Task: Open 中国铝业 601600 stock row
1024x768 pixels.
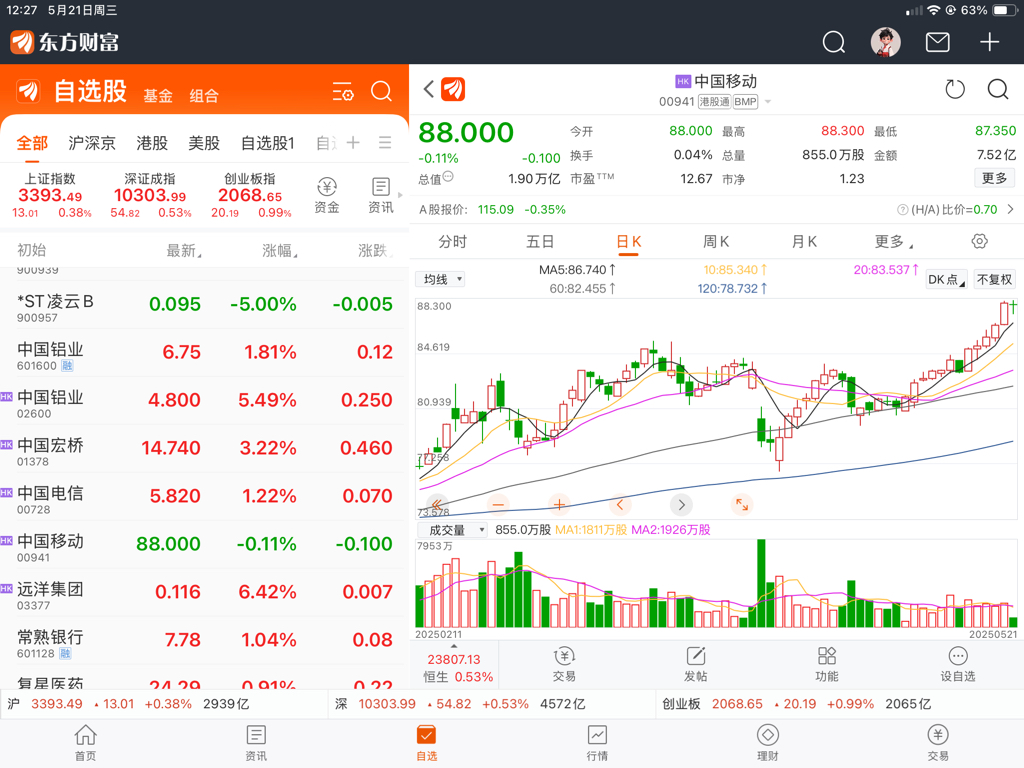Action: [x=204, y=353]
